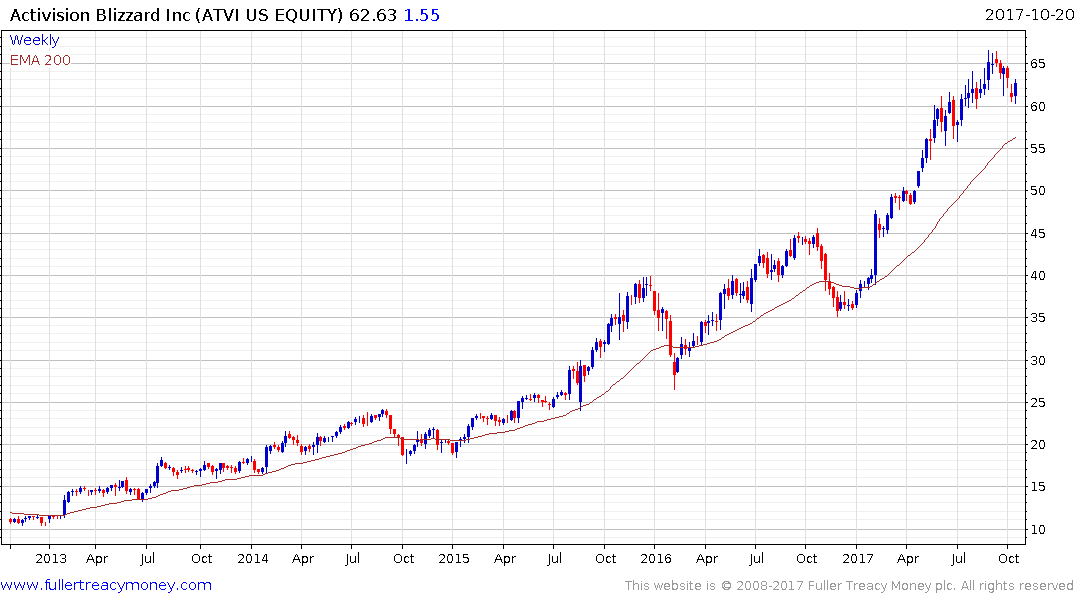Viewport: 1075px width, 600px height.
Task: Click the 2017 time axis label
Action: pos(858,558)
